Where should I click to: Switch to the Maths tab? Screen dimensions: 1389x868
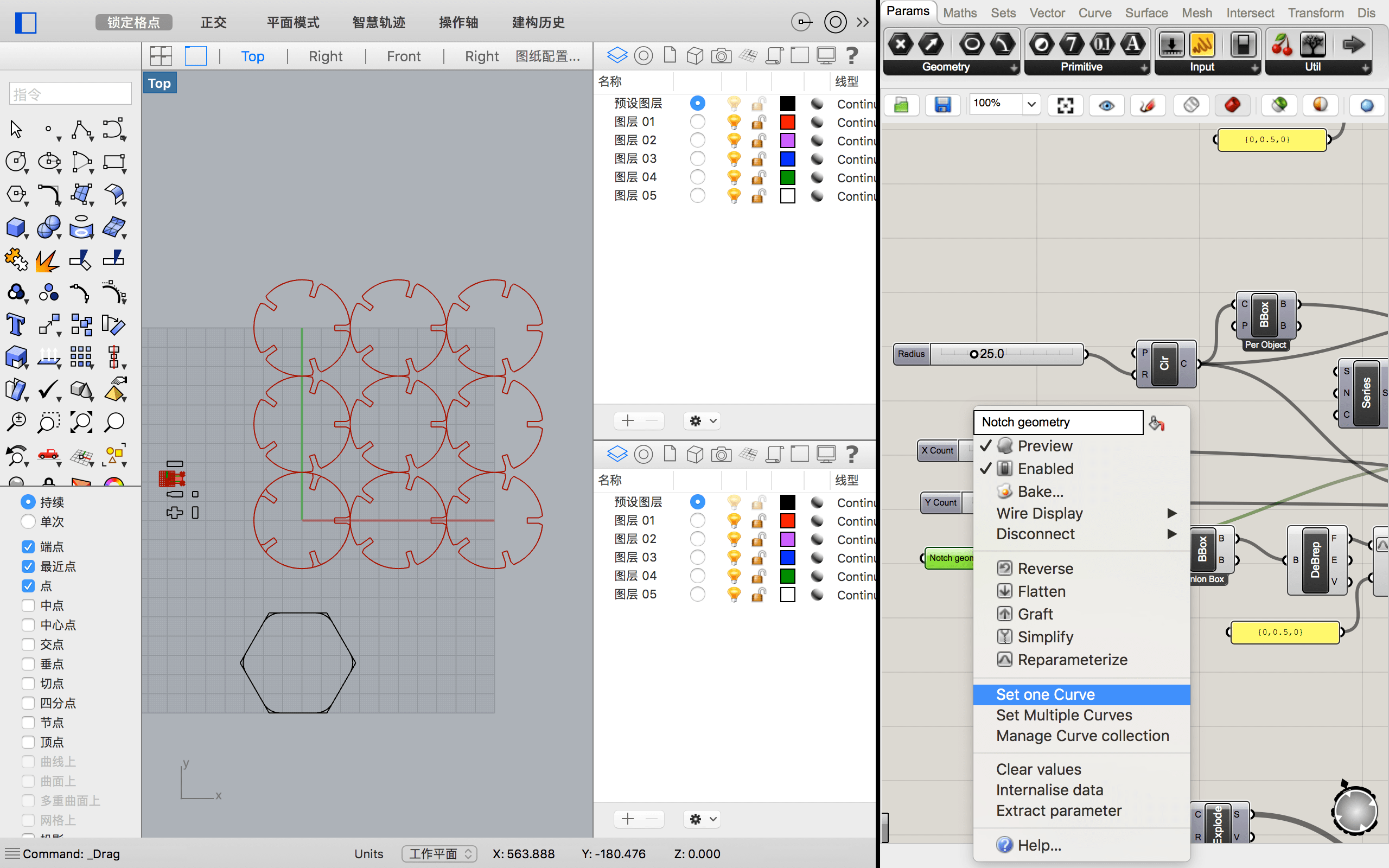(959, 12)
